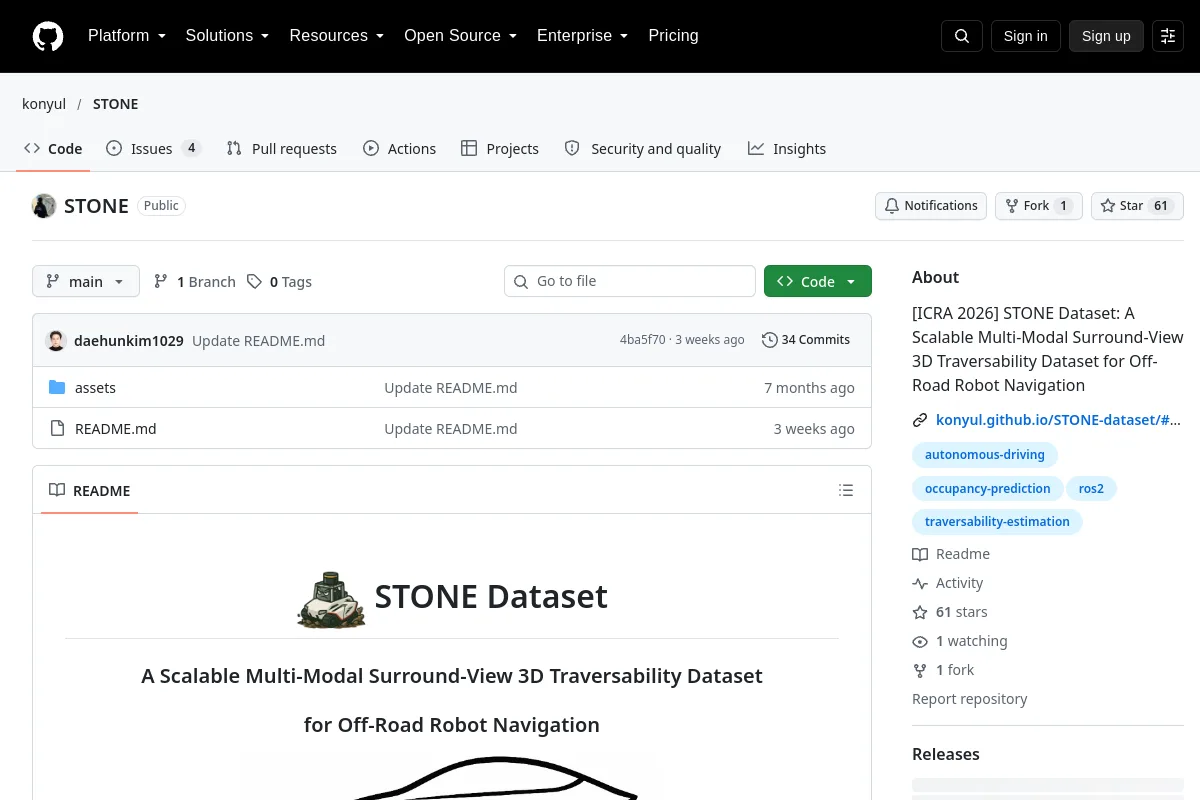Expand the Open Source menu
1200x800 pixels.
[x=460, y=36]
